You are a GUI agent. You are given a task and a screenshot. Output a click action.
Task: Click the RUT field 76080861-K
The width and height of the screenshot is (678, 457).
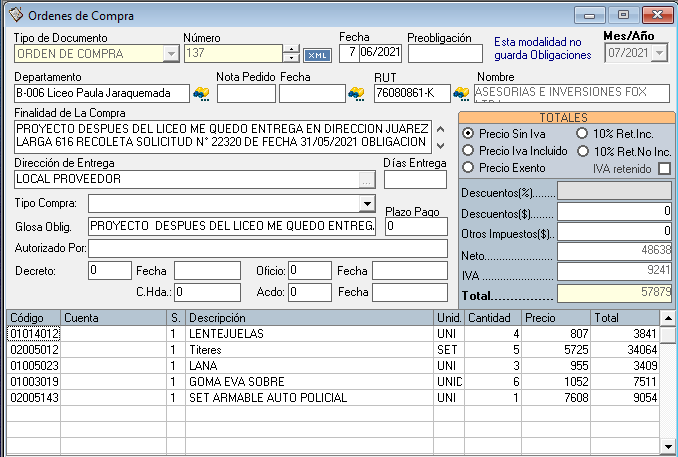tap(412, 93)
